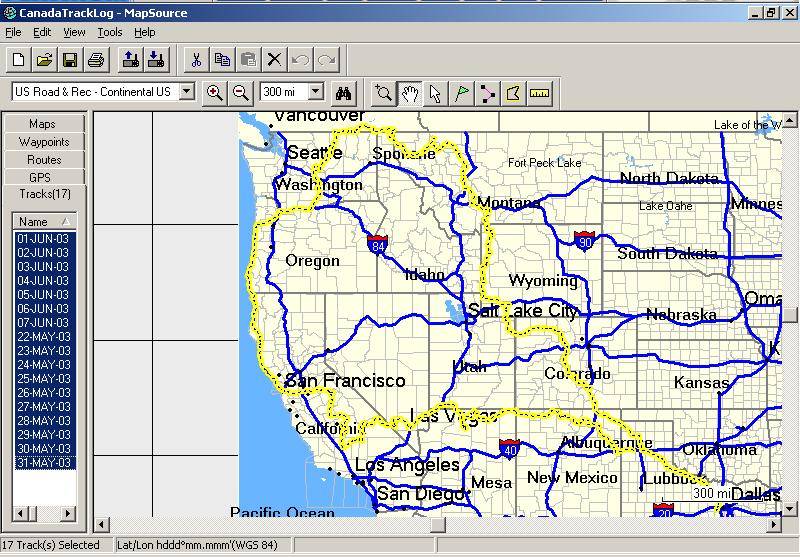This screenshot has height=557, width=800.
Task: Select the Waypoint flag tool
Action: point(462,93)
